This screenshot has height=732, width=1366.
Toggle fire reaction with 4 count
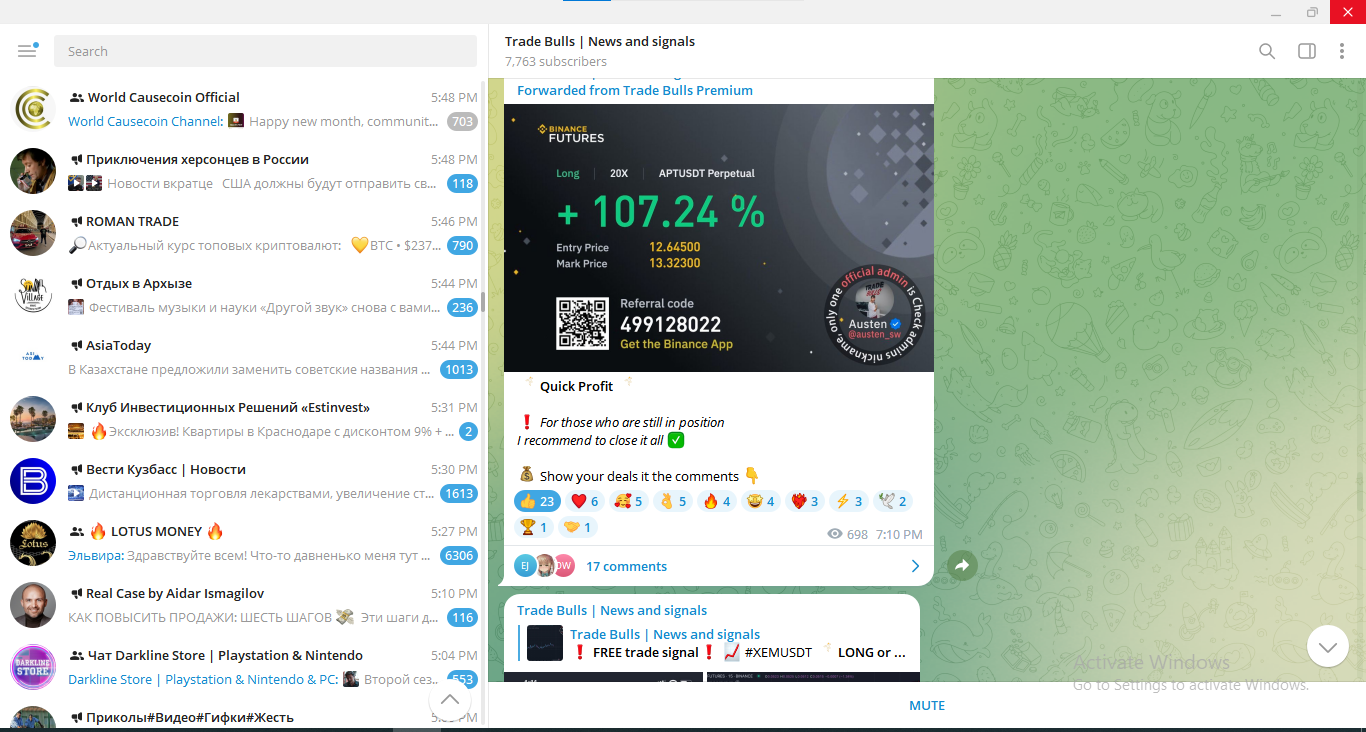[x=717, y=501]
